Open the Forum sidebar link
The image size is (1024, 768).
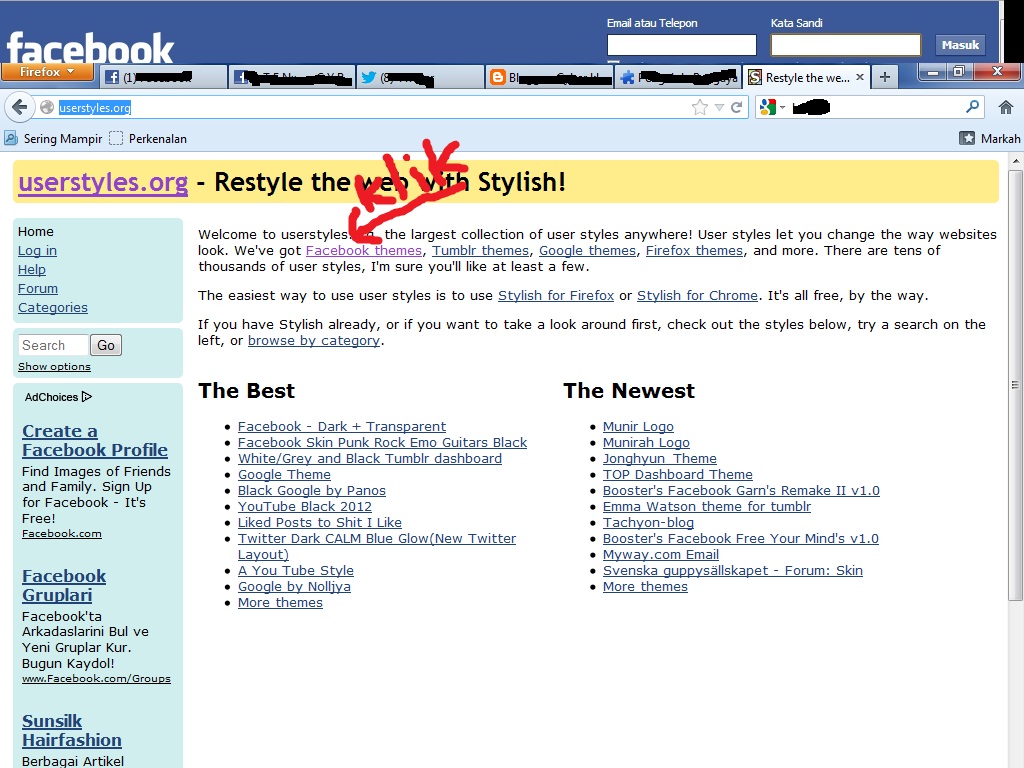pyautogui.click(x=38, y=288)
